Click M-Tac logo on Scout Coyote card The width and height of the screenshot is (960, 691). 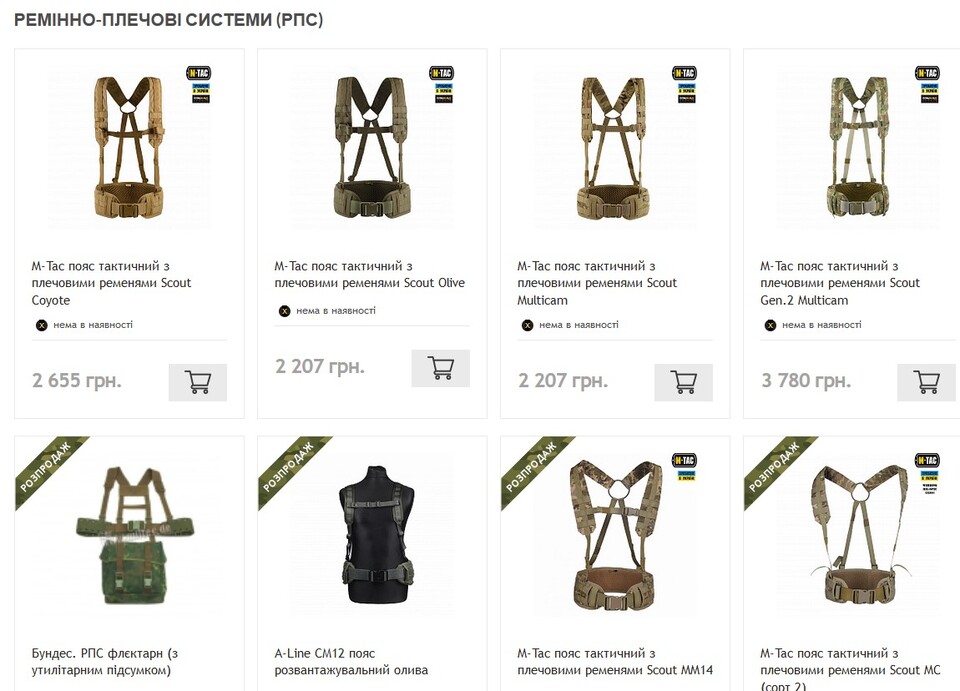[x=197, y=72]
